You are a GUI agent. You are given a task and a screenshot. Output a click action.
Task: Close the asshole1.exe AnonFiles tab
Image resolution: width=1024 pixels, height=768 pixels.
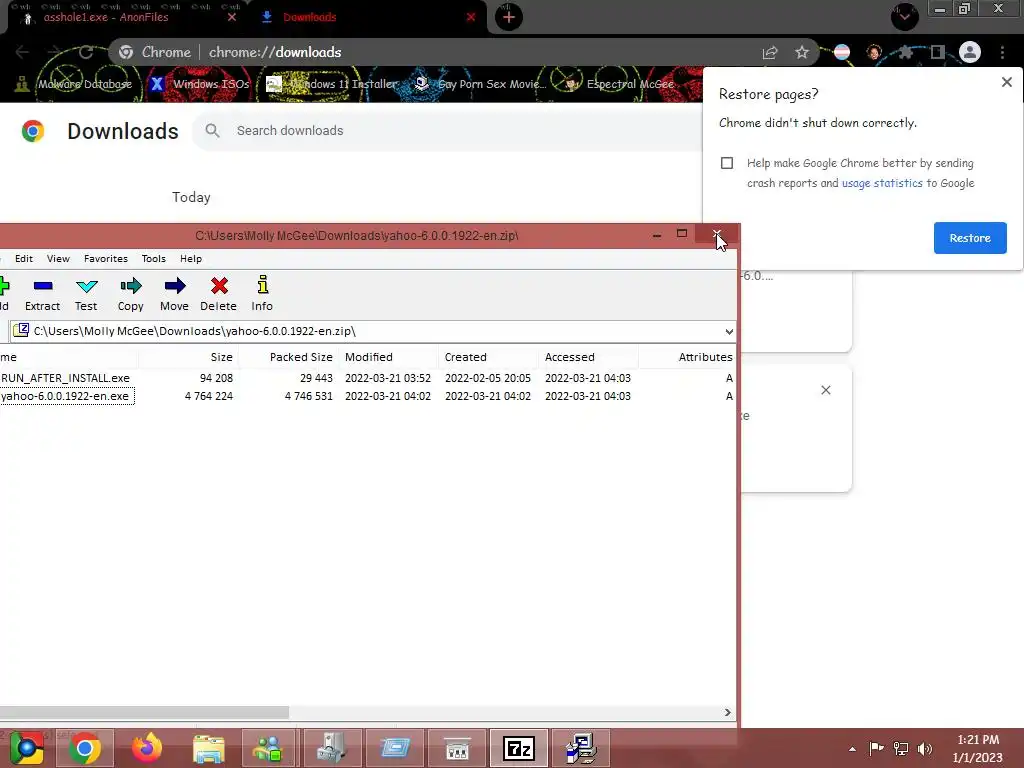[x=231, y=18]
